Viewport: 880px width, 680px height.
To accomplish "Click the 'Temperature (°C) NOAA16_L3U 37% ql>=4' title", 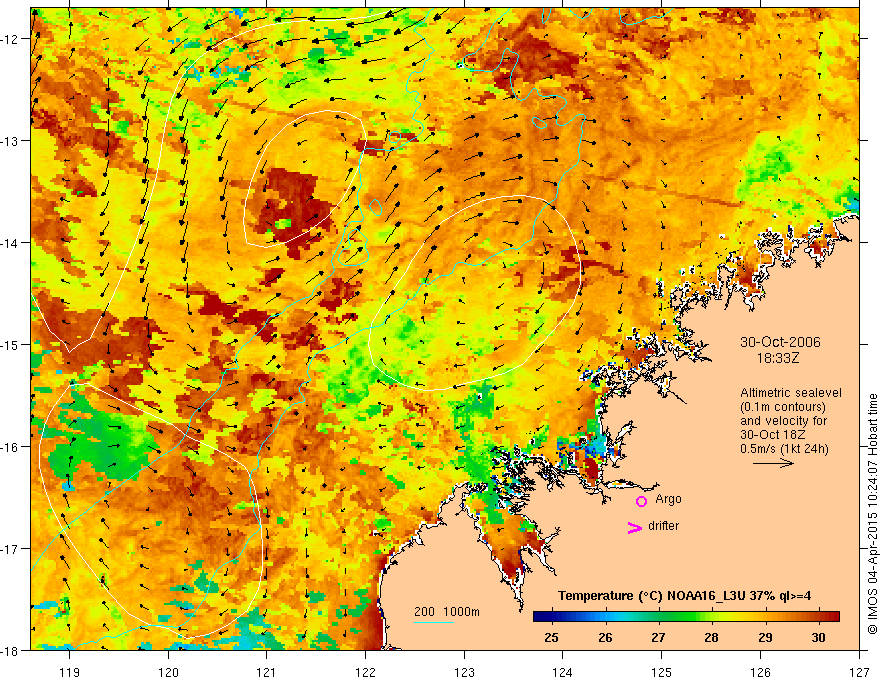I will tap(684, 596).
